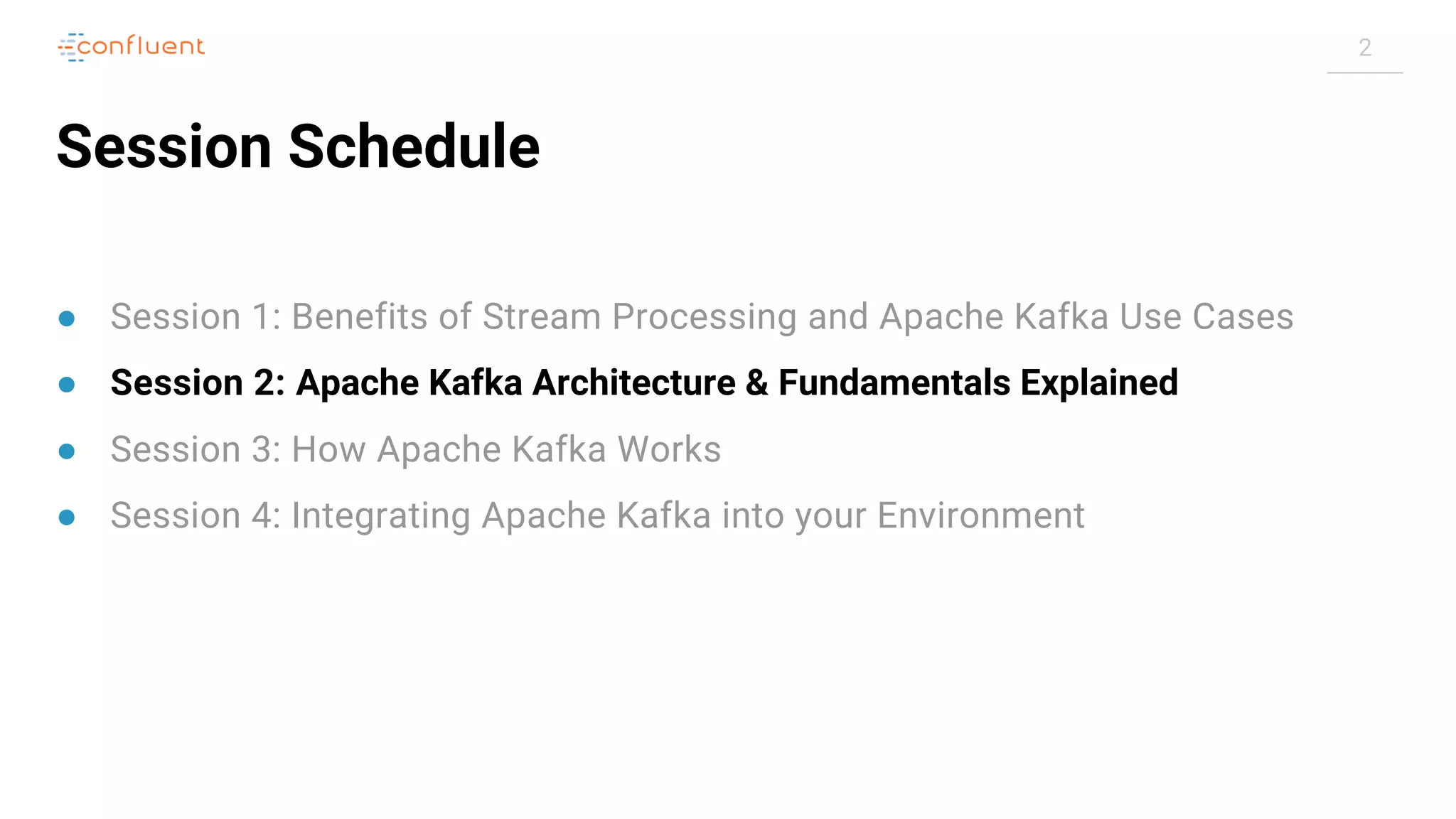
Task: Click the Confluent logo dash icon
Action: (70, 47)
